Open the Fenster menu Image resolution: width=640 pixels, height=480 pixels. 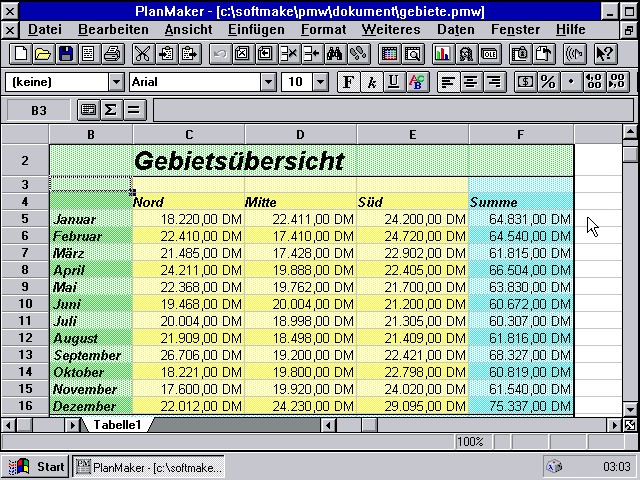516,29
